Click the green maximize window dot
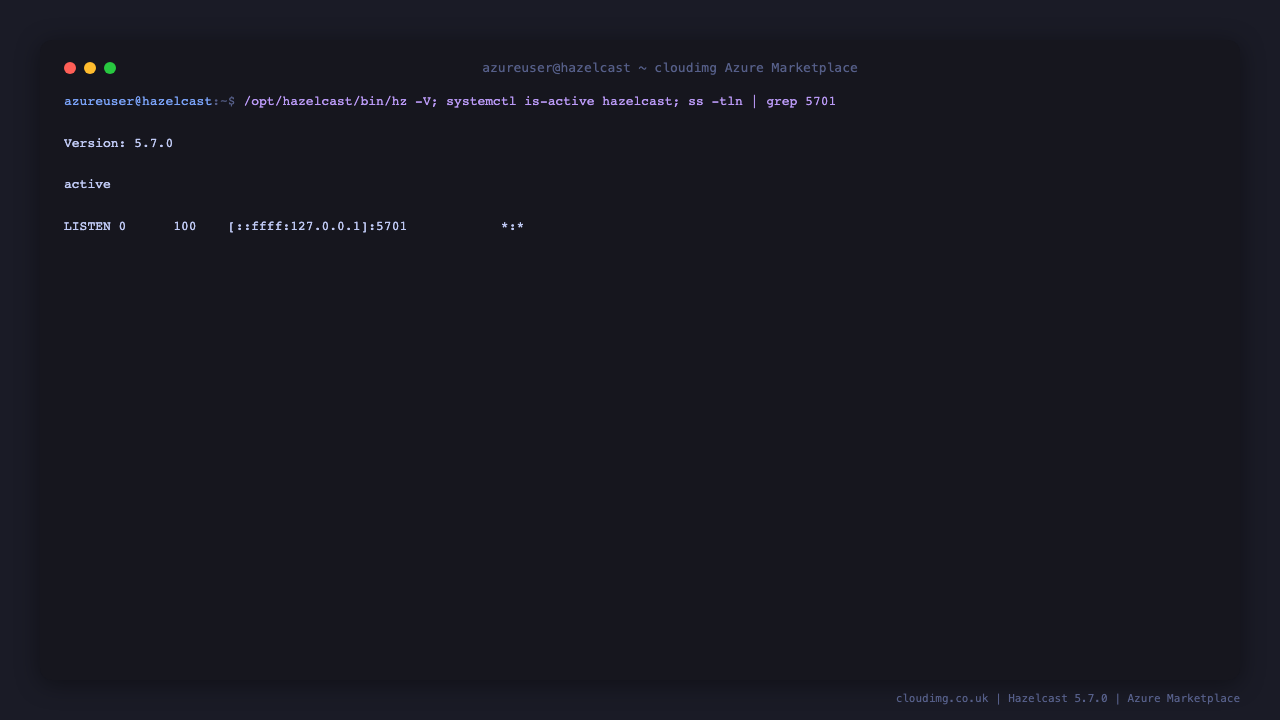The image size is (1280, 720). point(110,68)
